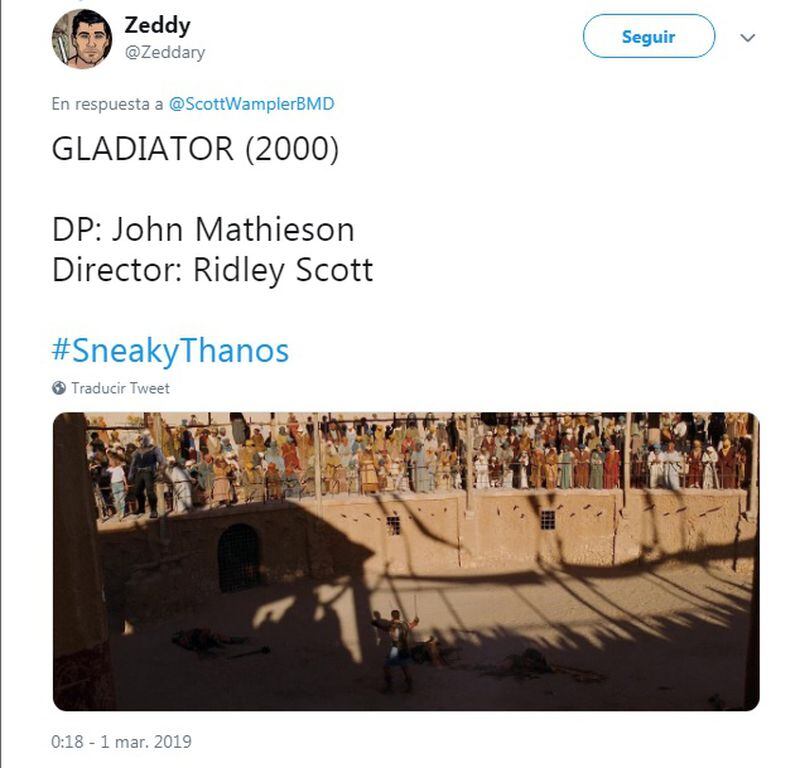Viewport: 800px width, 768px height.
Task: Open the attached Gladiator arena image
Action: click(x=406, y=561)
